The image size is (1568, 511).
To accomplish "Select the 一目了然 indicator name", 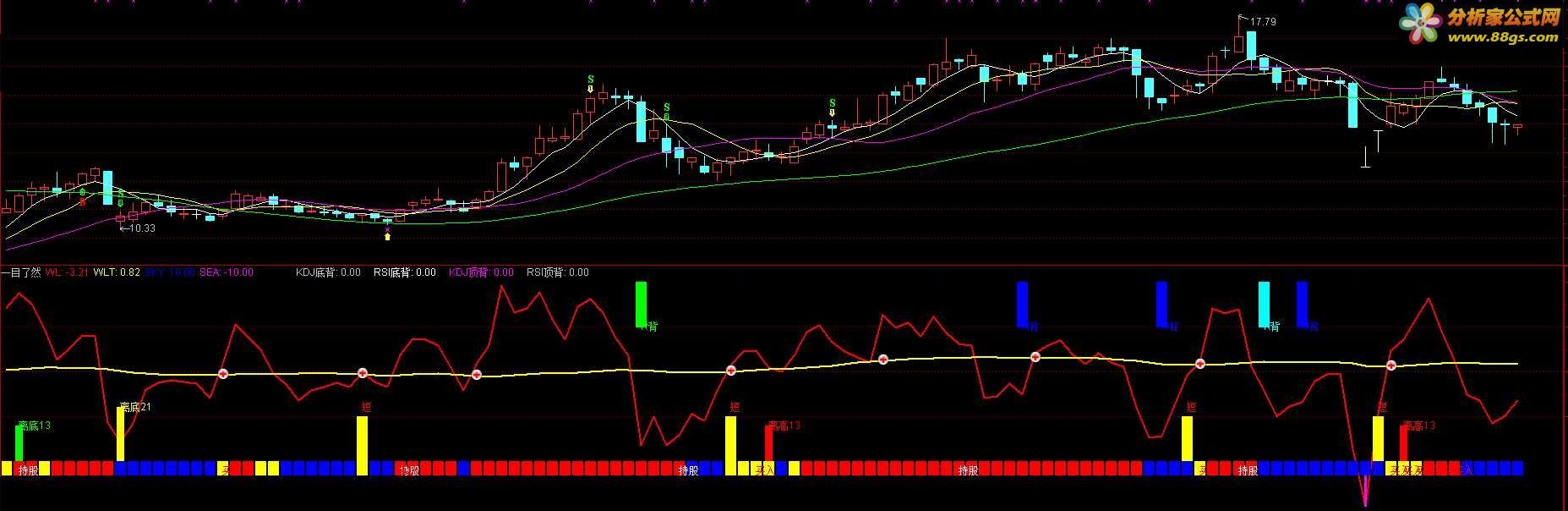I will [x=21, y=272].
